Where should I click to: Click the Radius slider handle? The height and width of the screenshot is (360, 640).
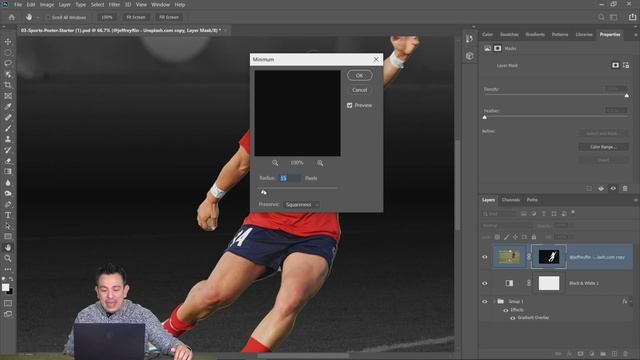pyautogui.click(x=264, y=192)
